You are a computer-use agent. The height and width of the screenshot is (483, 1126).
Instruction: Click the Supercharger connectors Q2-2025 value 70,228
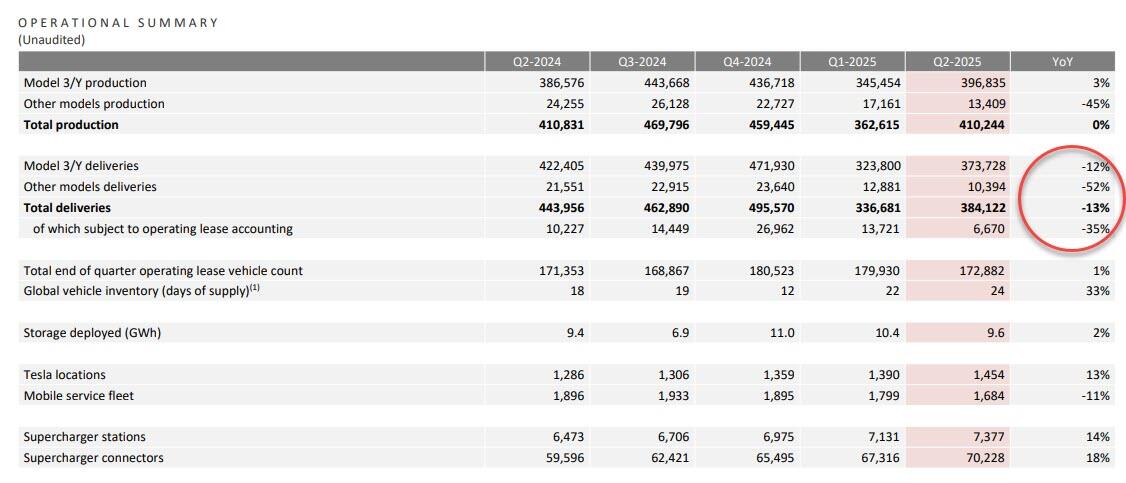[983, 458]
